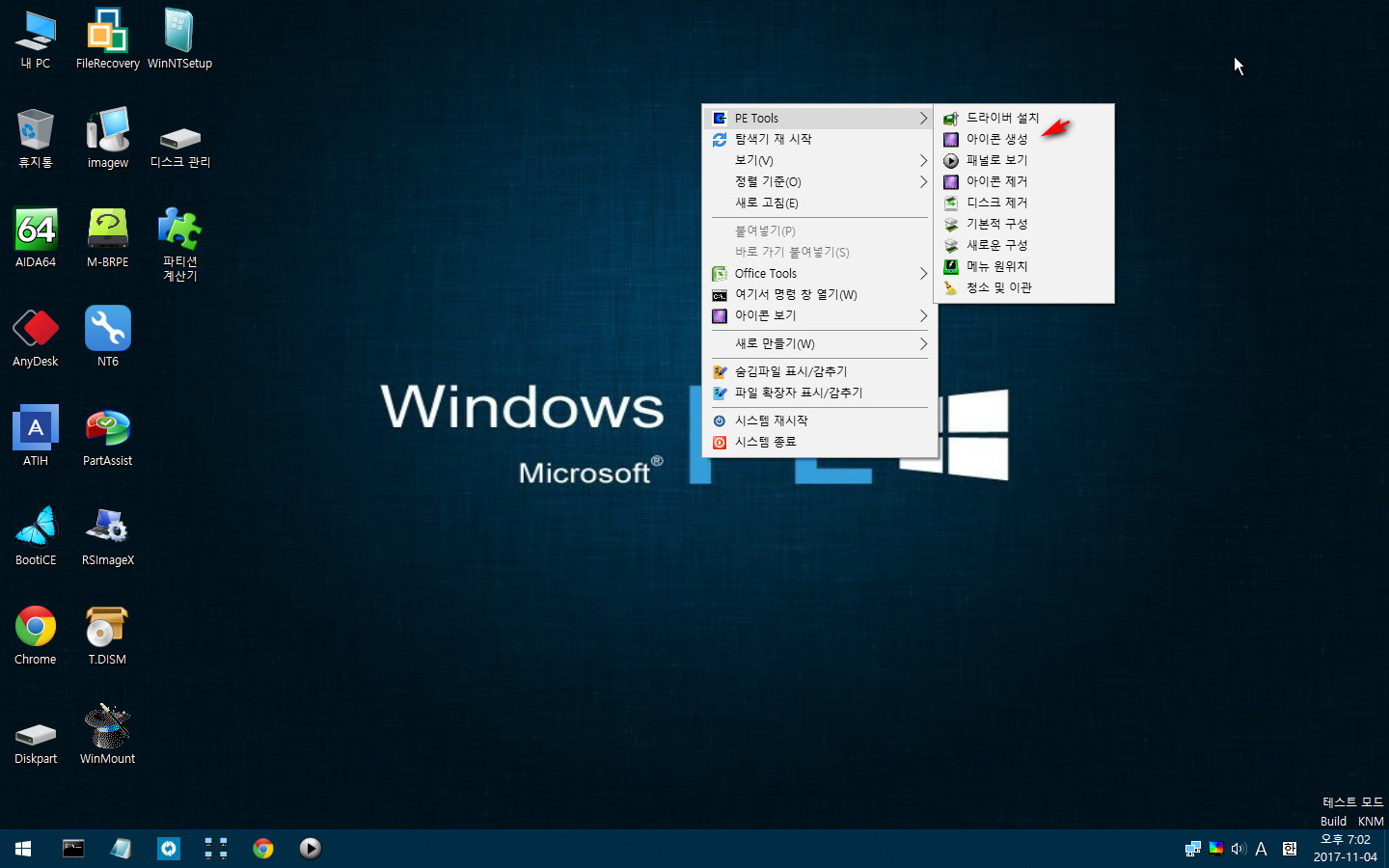Viewport: 1389px width, 868px height.
Task: Select the Diskpart desktop icon
Action: [36, 742]
